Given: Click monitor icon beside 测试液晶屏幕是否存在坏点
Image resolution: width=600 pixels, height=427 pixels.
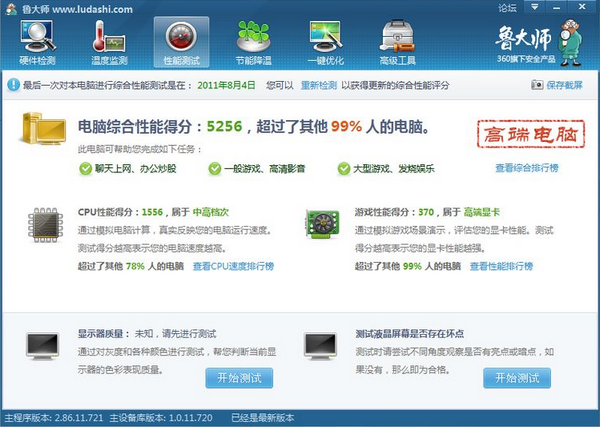Looking at the screenshot, I should click(321, 346).
